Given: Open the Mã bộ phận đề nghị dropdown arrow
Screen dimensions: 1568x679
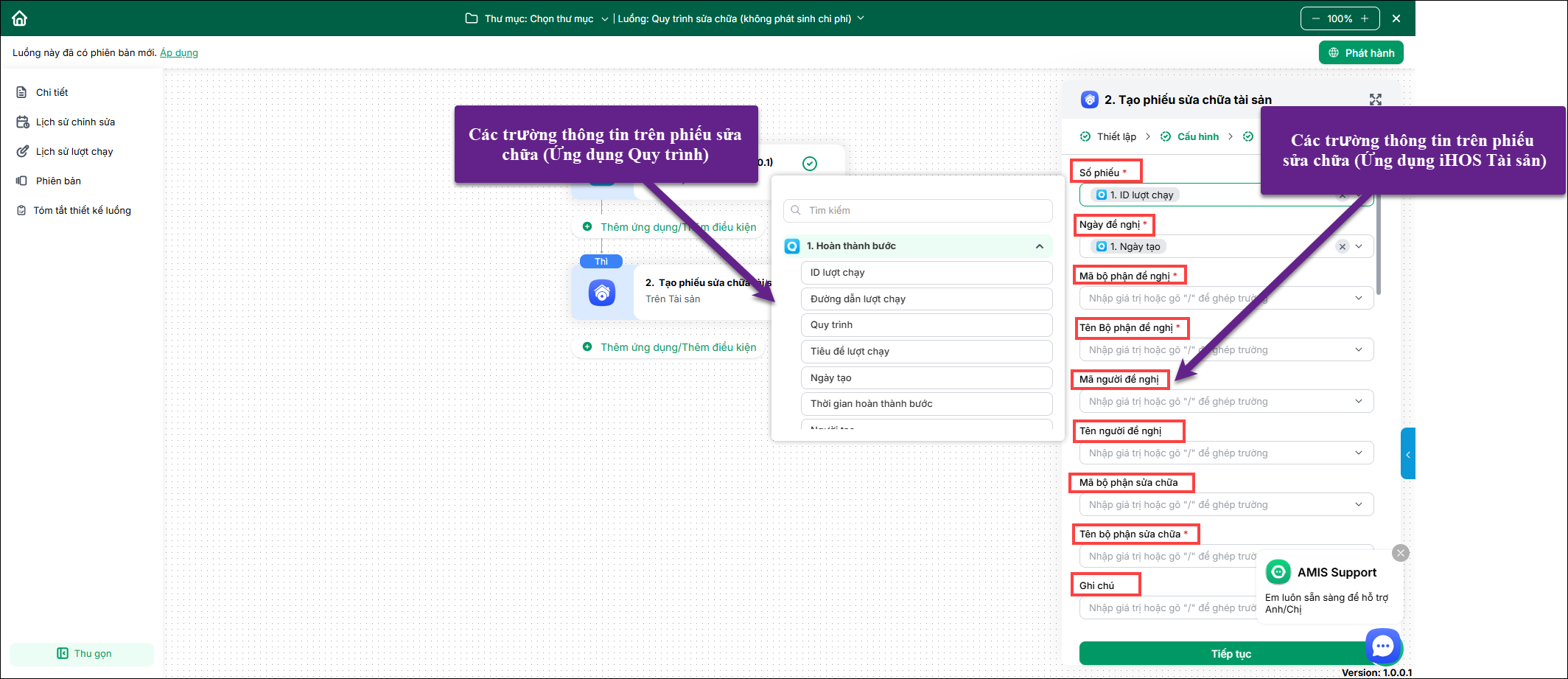Looking at the screenshot, I should [1359, 298].
